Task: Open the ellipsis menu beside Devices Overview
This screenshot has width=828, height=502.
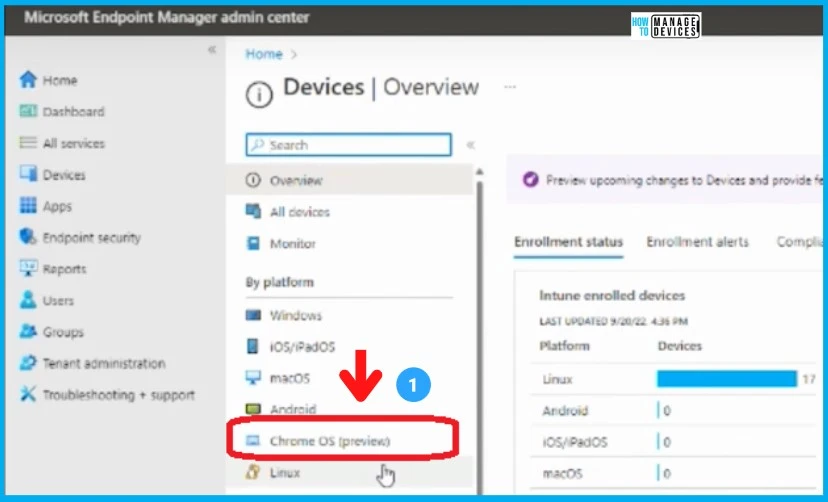Action: point(510,87)
